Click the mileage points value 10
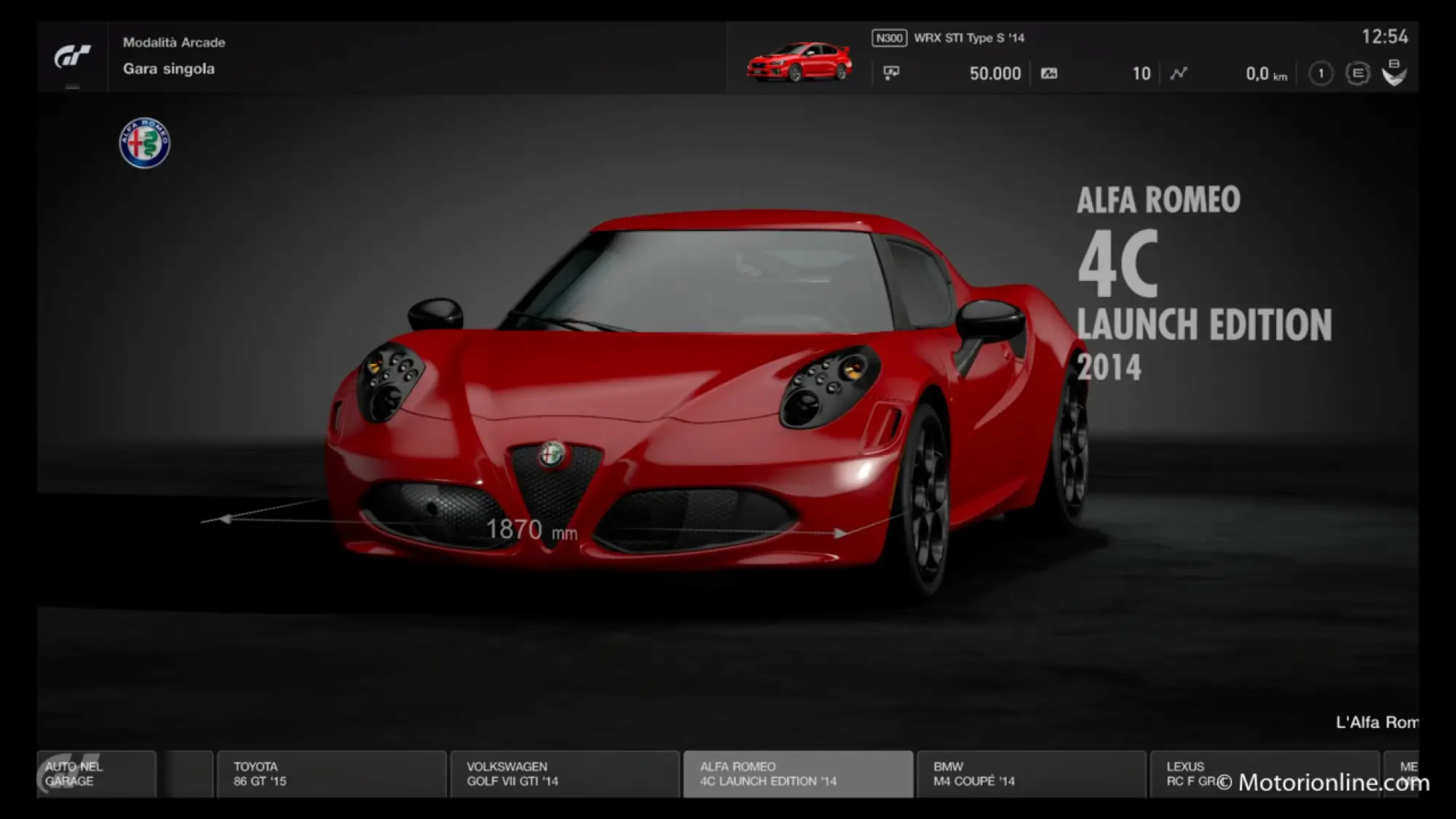 1142,74
